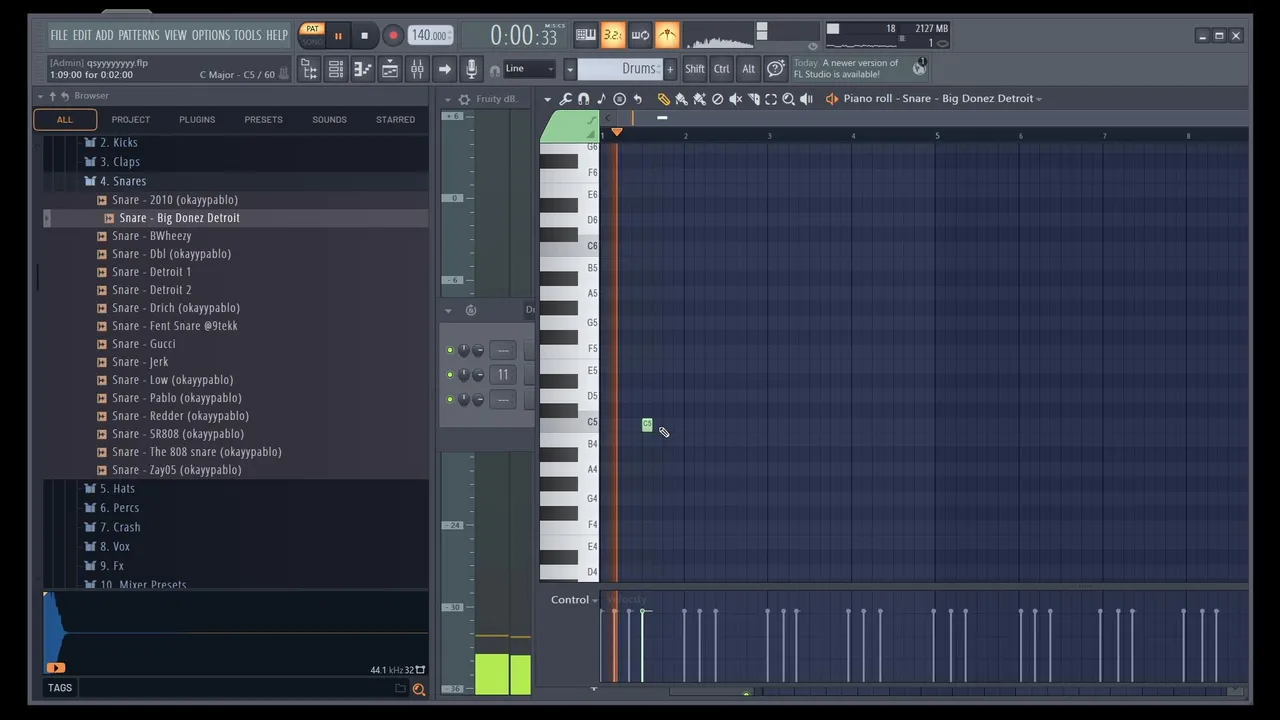Viewport: 1280px width, 720px height.
Task: Toggle the Ctrl modifier button
Action: pos(721,69)
